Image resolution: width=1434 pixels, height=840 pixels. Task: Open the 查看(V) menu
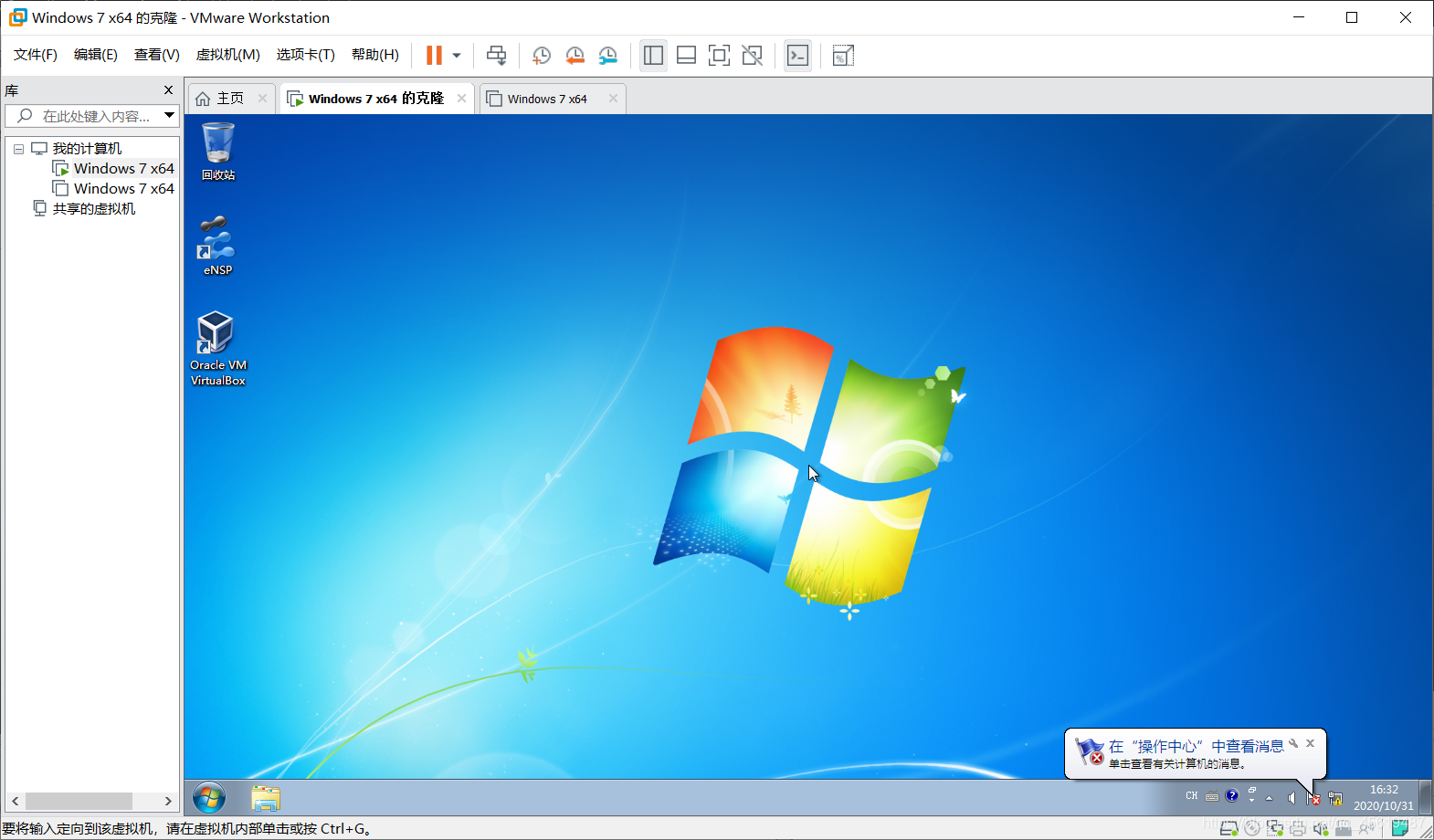point(157,55)
